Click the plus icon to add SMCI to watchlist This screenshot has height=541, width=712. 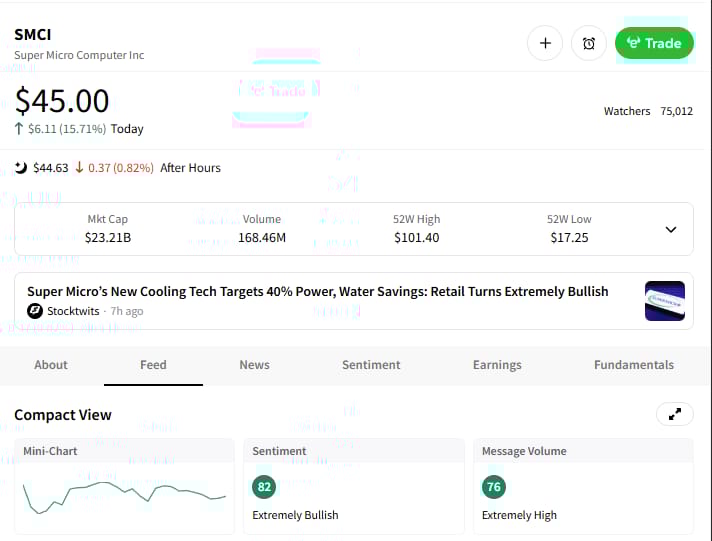pyautogui.click(x=545, y=43)
